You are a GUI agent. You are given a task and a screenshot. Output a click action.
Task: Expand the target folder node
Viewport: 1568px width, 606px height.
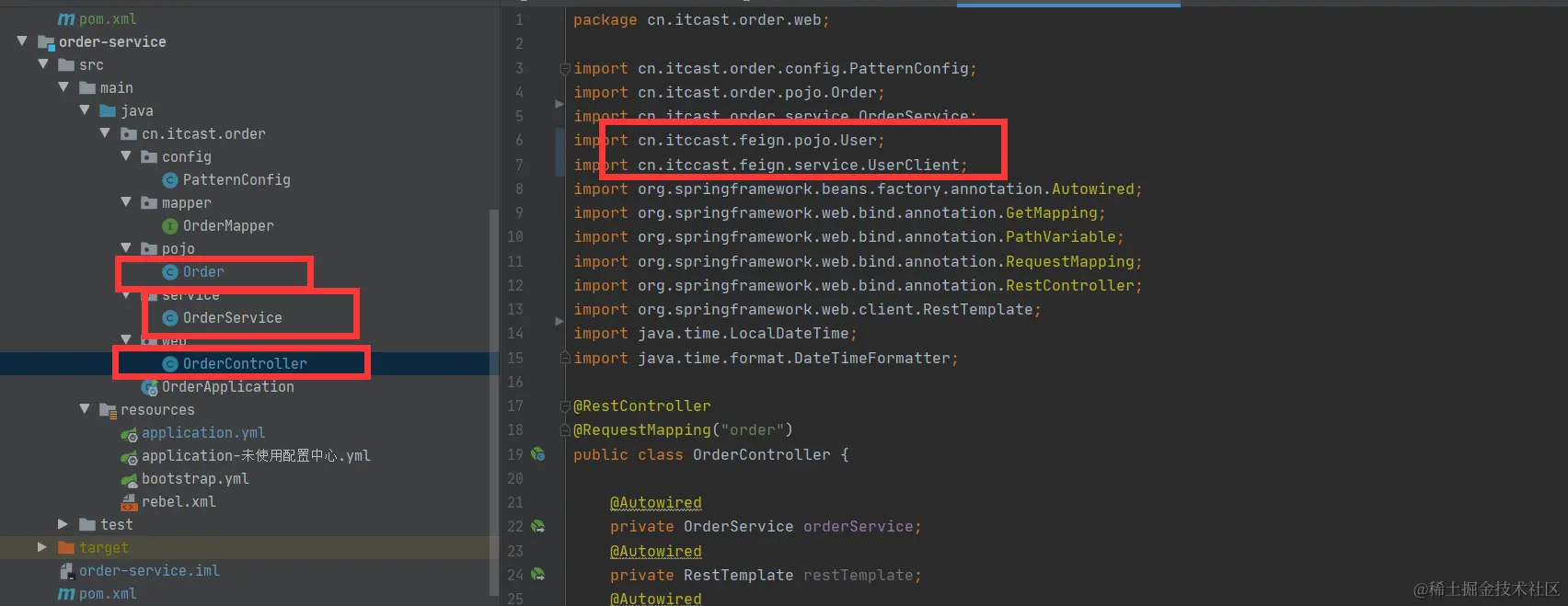pyautogui.click(x=41, y=547)
